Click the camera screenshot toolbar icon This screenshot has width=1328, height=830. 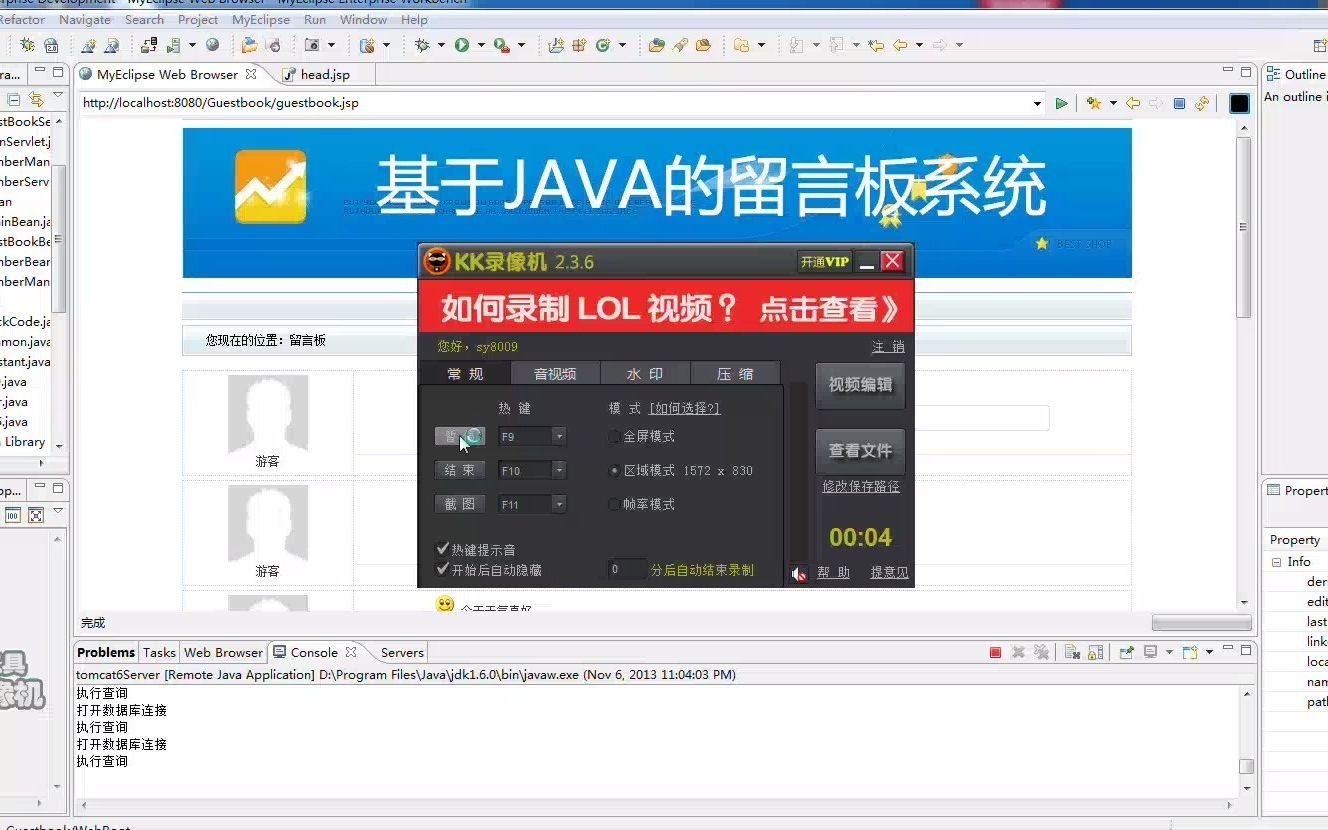coord(312,45)
